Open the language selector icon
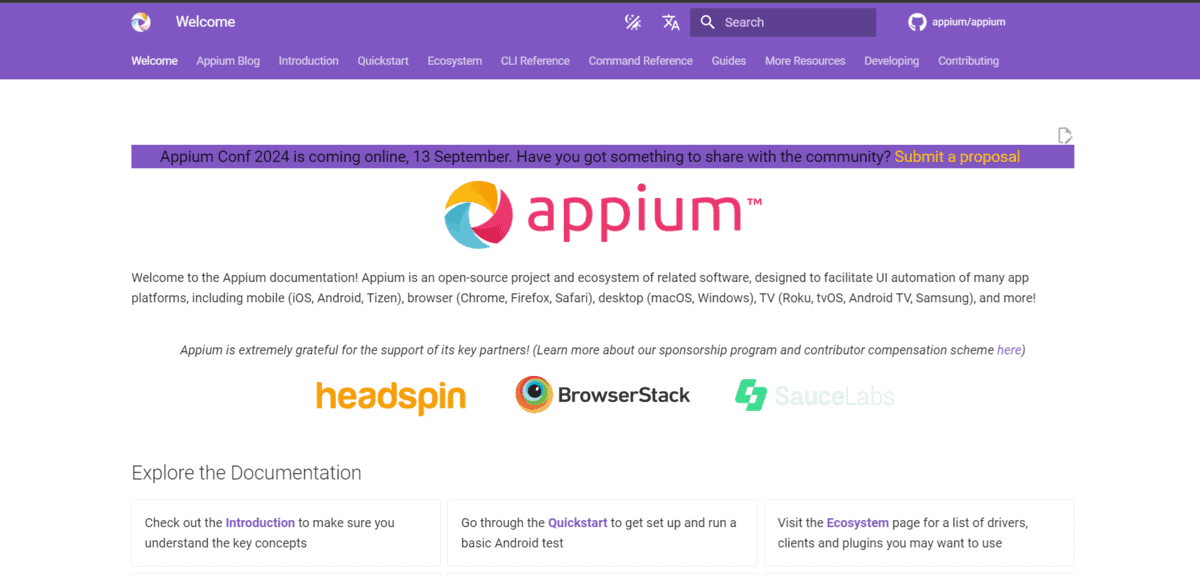Viewport: 1200px width, 576px height. (x=670, y=21)
